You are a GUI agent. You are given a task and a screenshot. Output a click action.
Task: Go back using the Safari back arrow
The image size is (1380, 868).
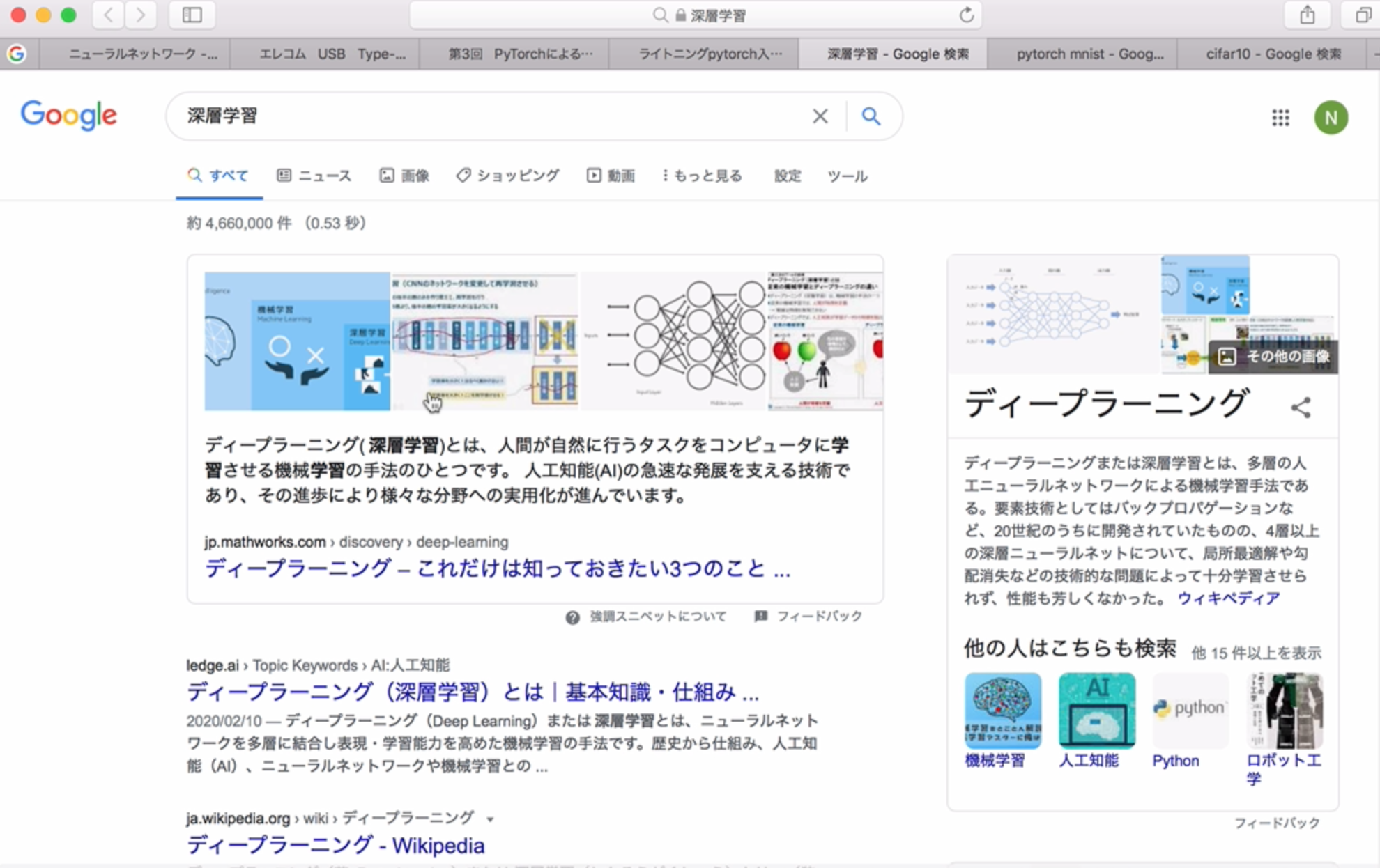(x=109, y=15)
